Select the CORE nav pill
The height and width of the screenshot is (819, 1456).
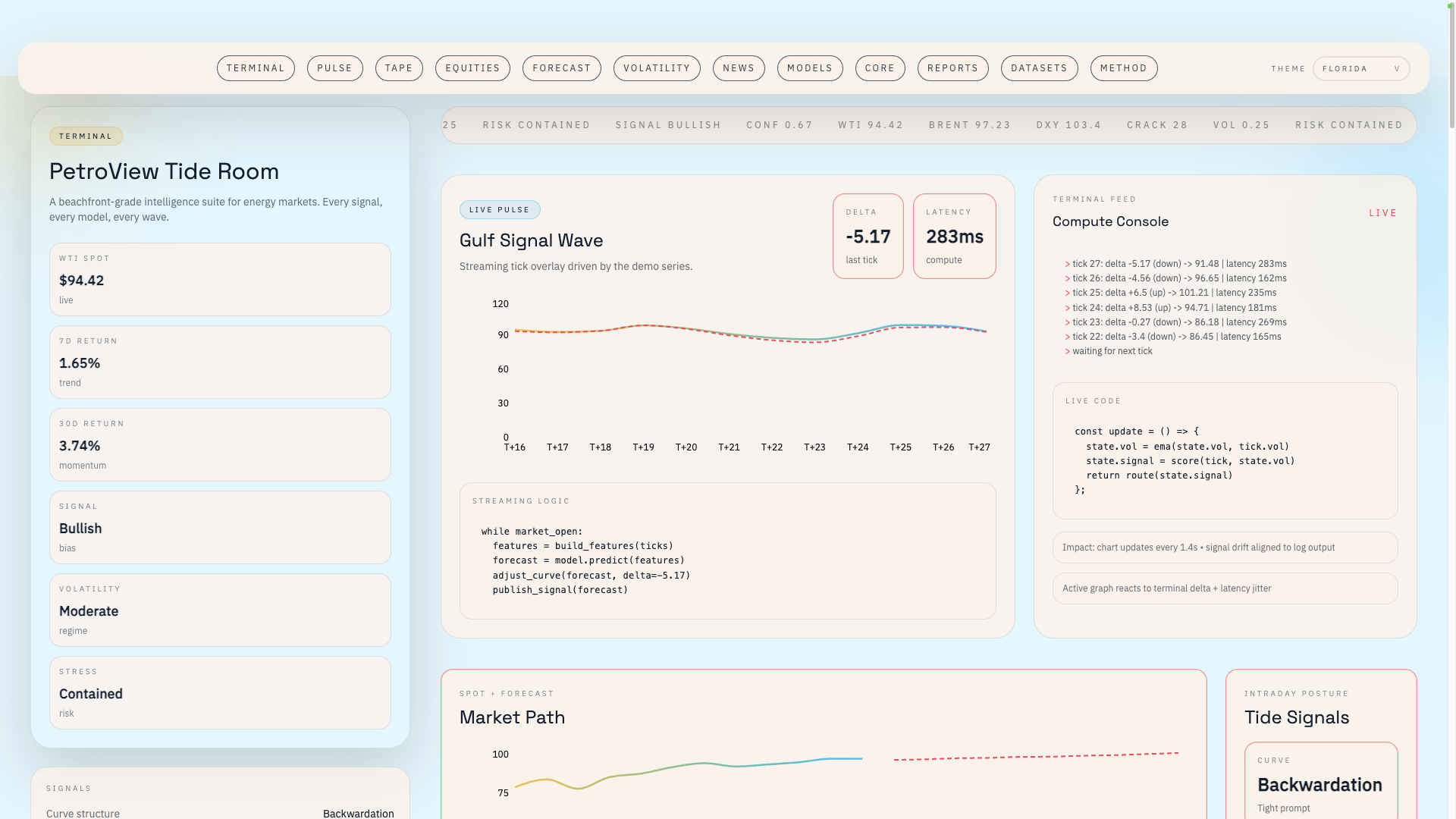(880, 68)
